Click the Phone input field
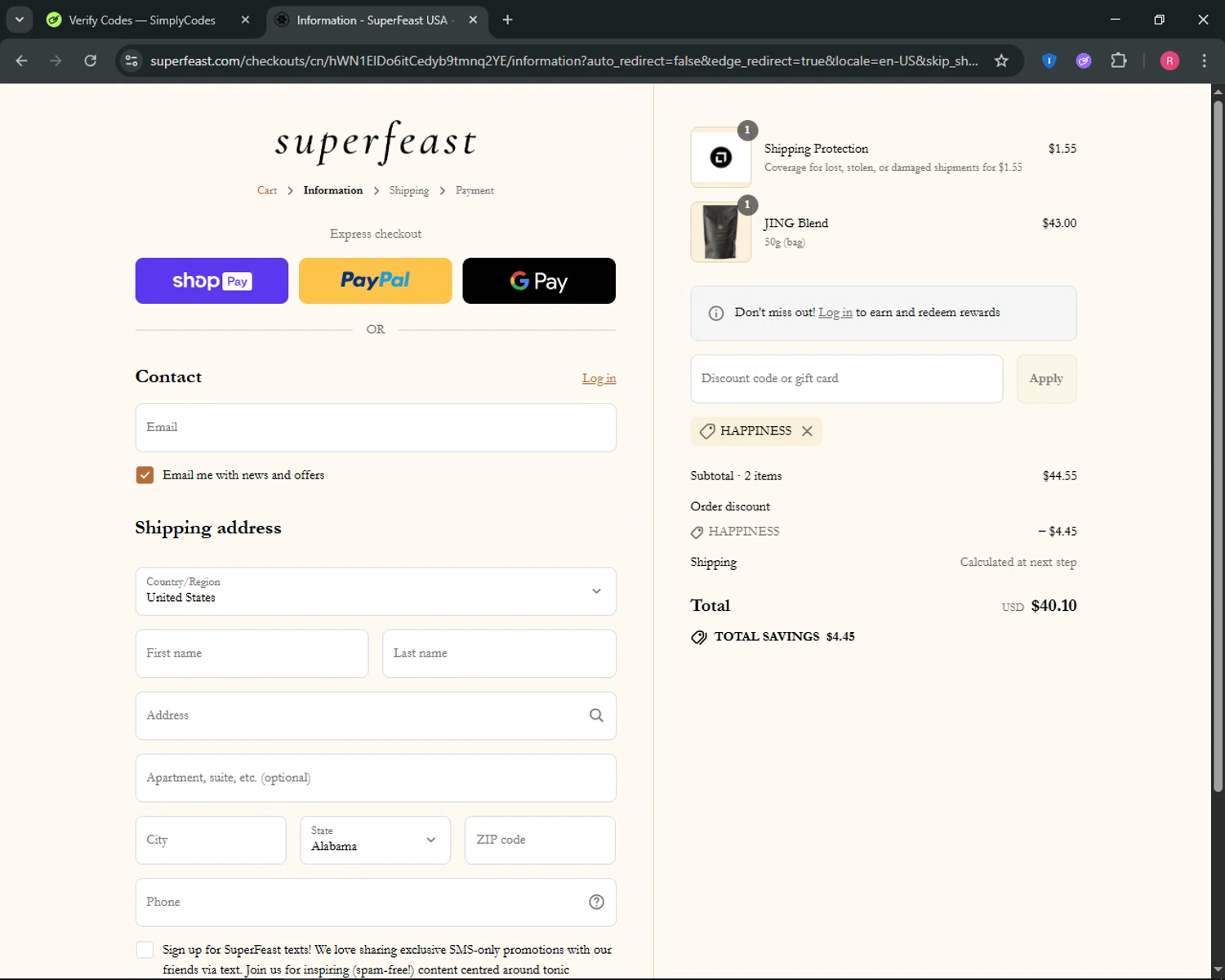The height and width of the screenshot is (980, 1225). tap(376, 902)
